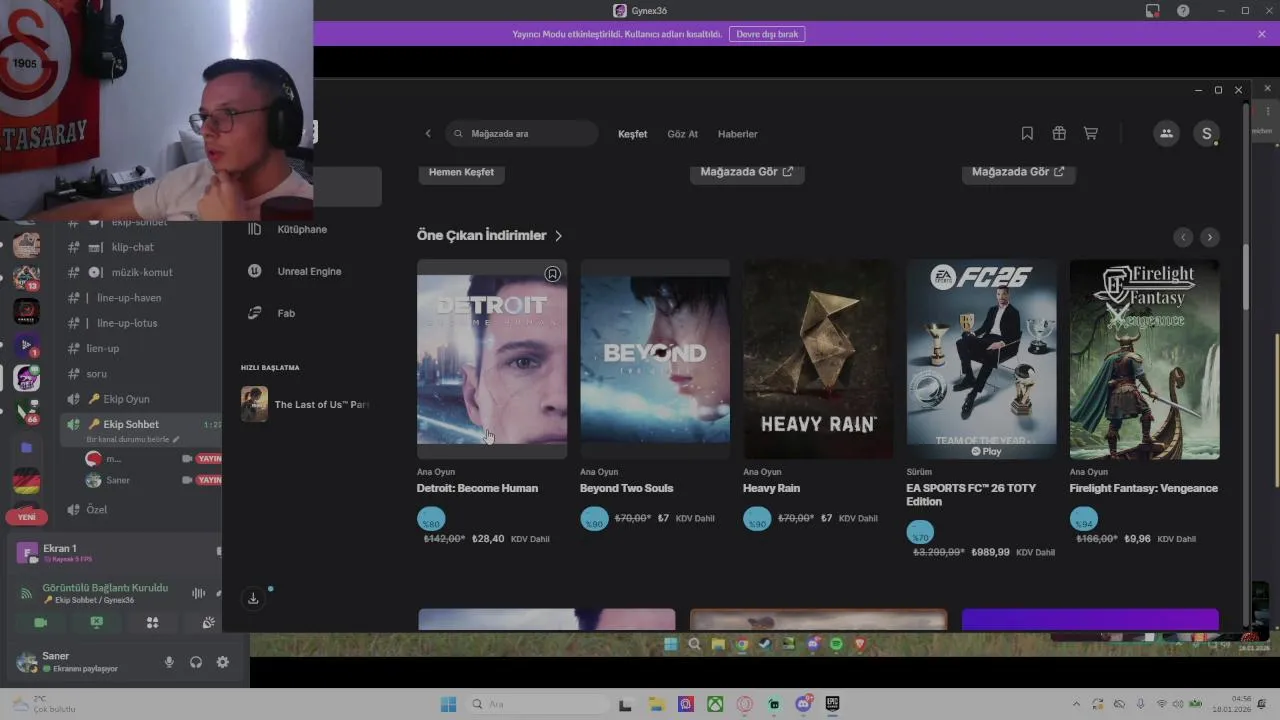Click Devre dışı bırak in streamer mode banner
Viewport: 1280px width, 720px height.
coord(767,34)
